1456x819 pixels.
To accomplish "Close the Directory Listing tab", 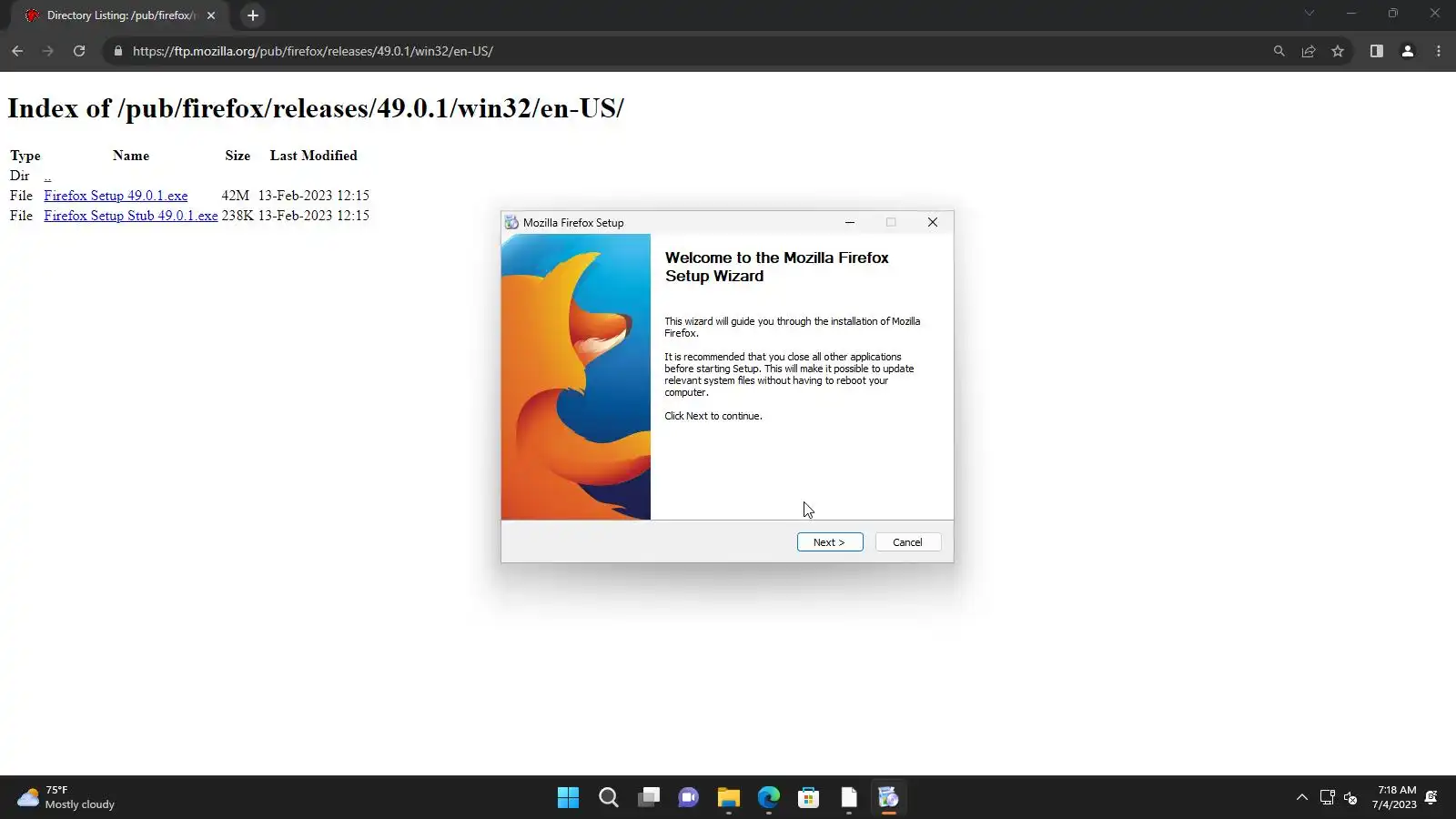I will click(211, 15).
